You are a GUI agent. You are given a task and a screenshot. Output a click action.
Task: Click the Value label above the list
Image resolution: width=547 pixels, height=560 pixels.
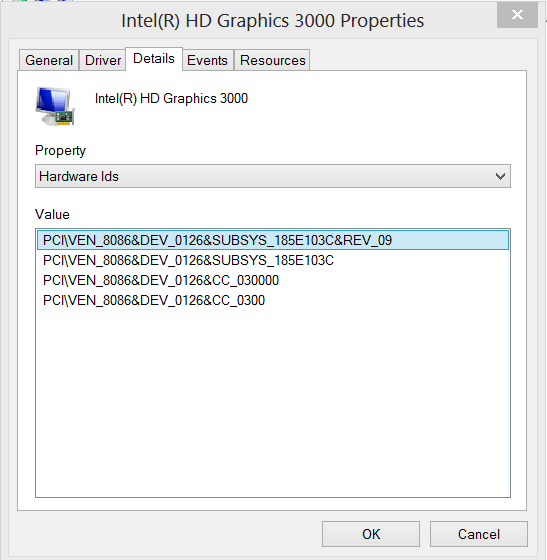52,214
